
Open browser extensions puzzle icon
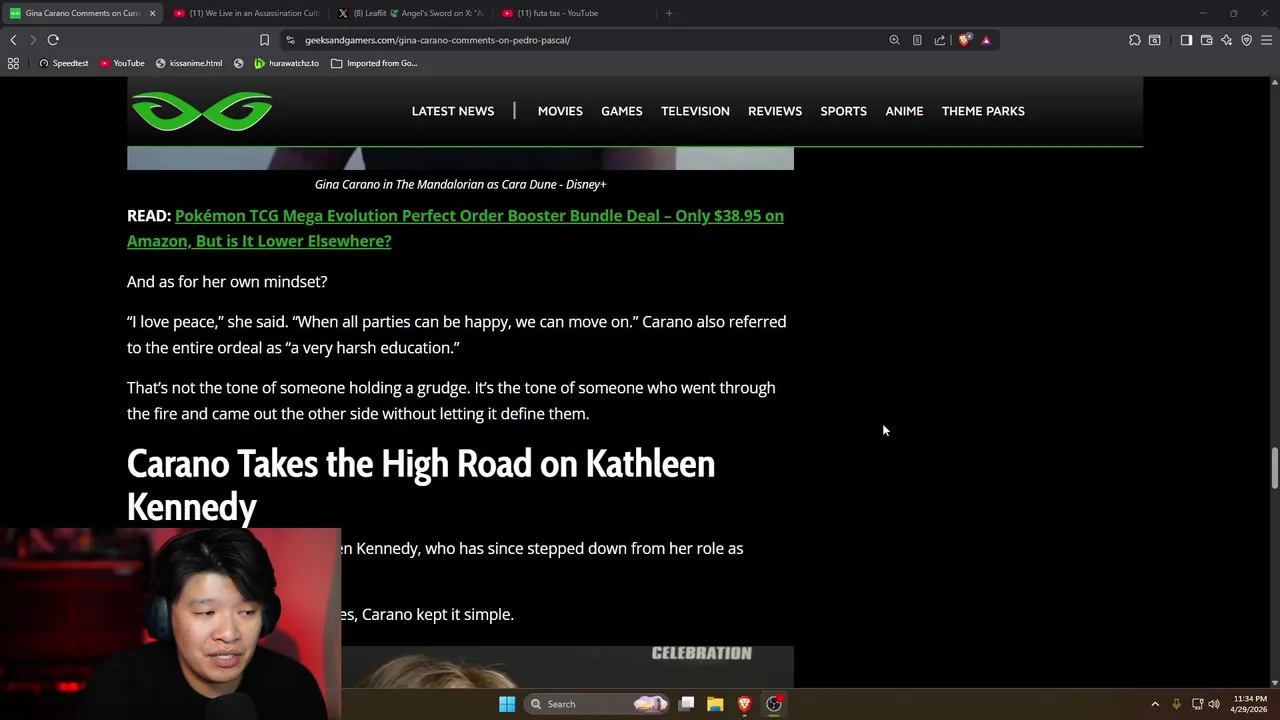coord(1134,40)
